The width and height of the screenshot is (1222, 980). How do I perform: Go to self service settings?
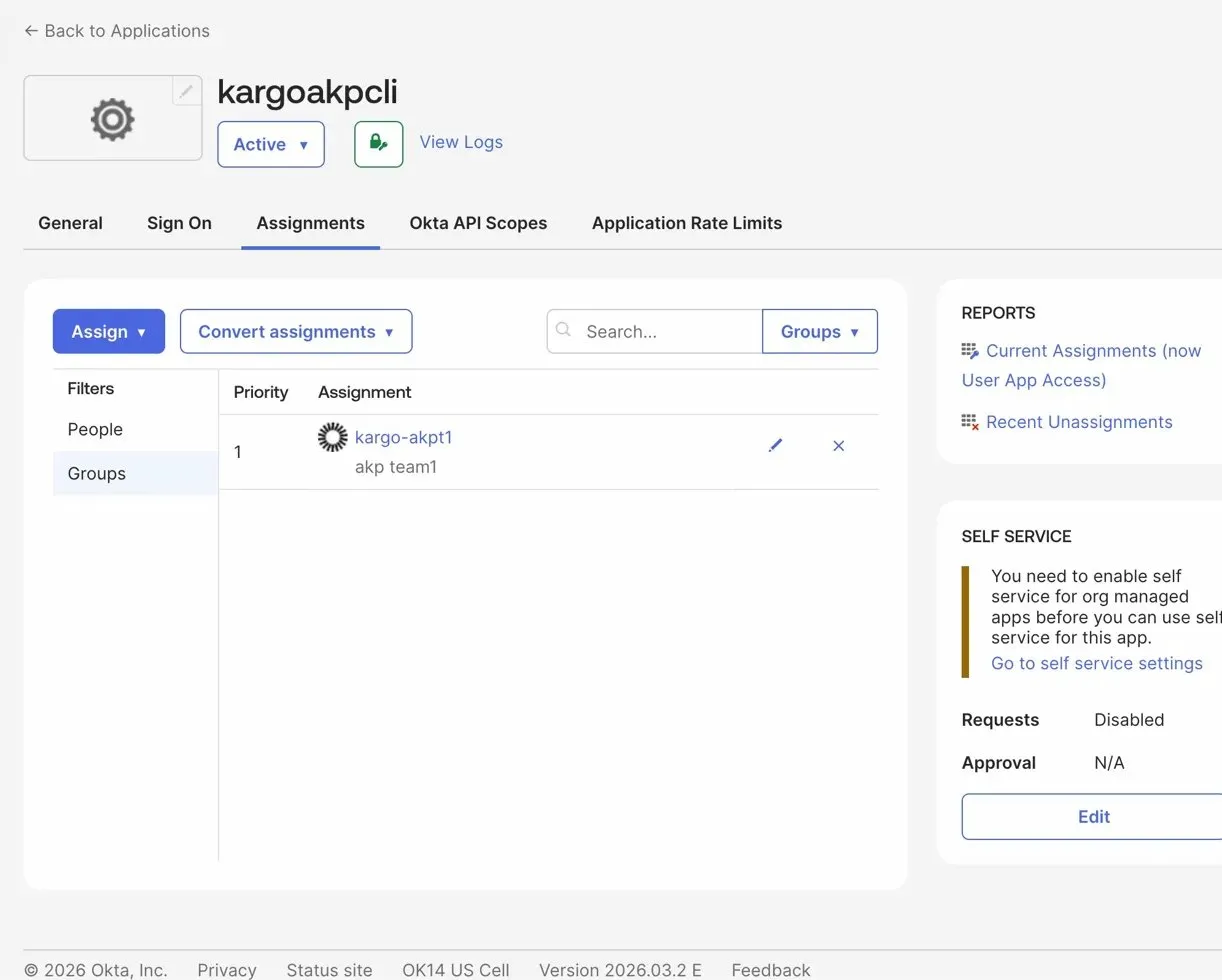[x=1097, y=663]
